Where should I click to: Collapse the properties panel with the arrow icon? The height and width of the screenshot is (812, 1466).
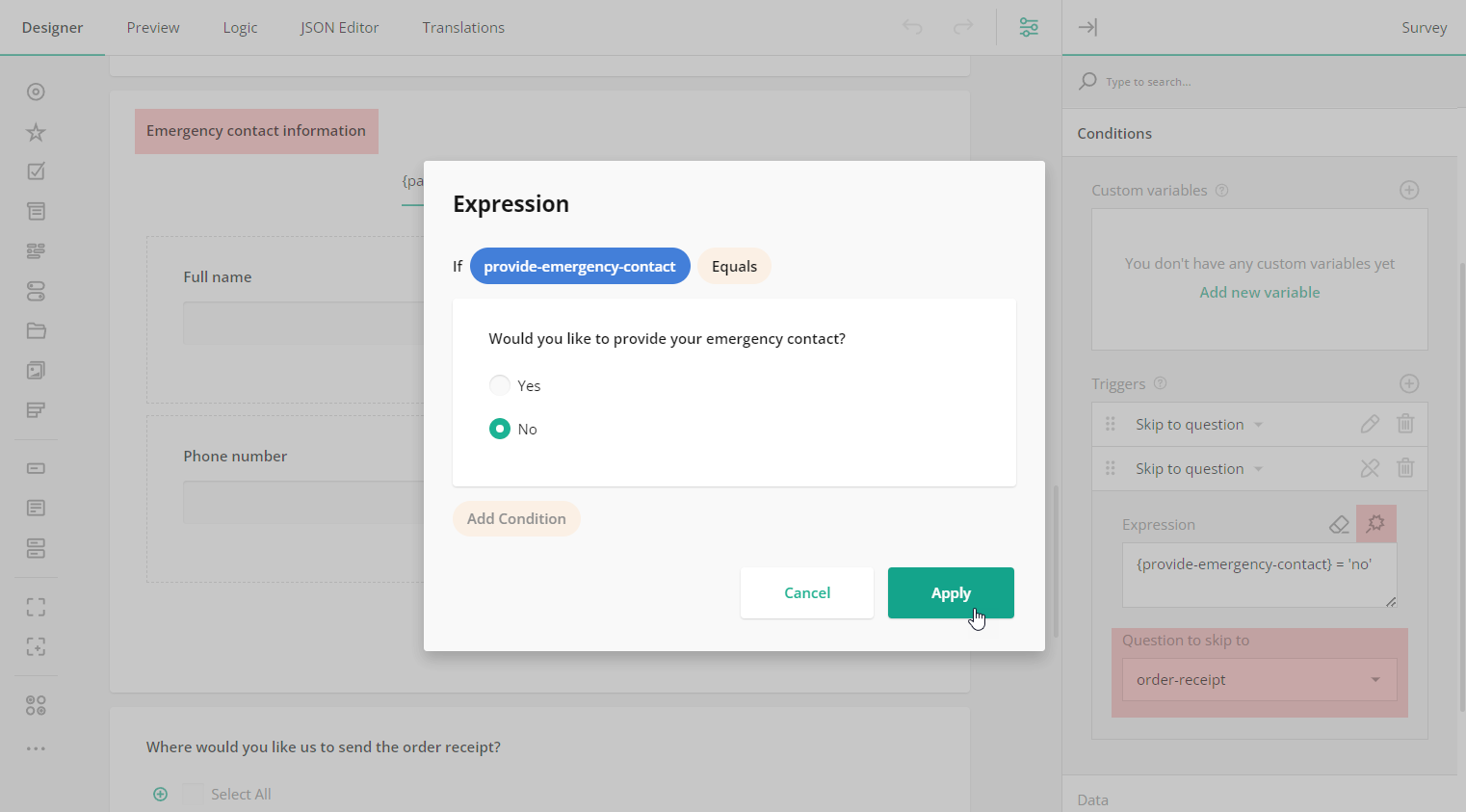(x=1087, y=27)
